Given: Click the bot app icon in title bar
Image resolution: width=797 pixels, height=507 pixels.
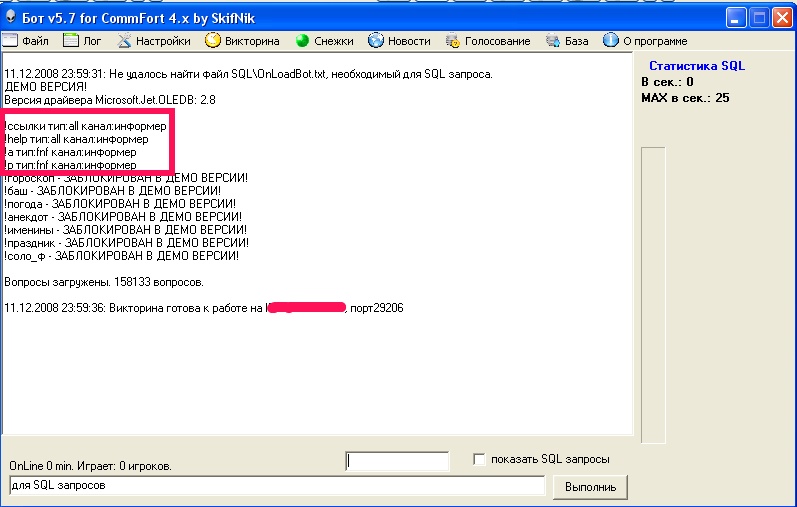Looking at the screenshot, I should point(10,17).
